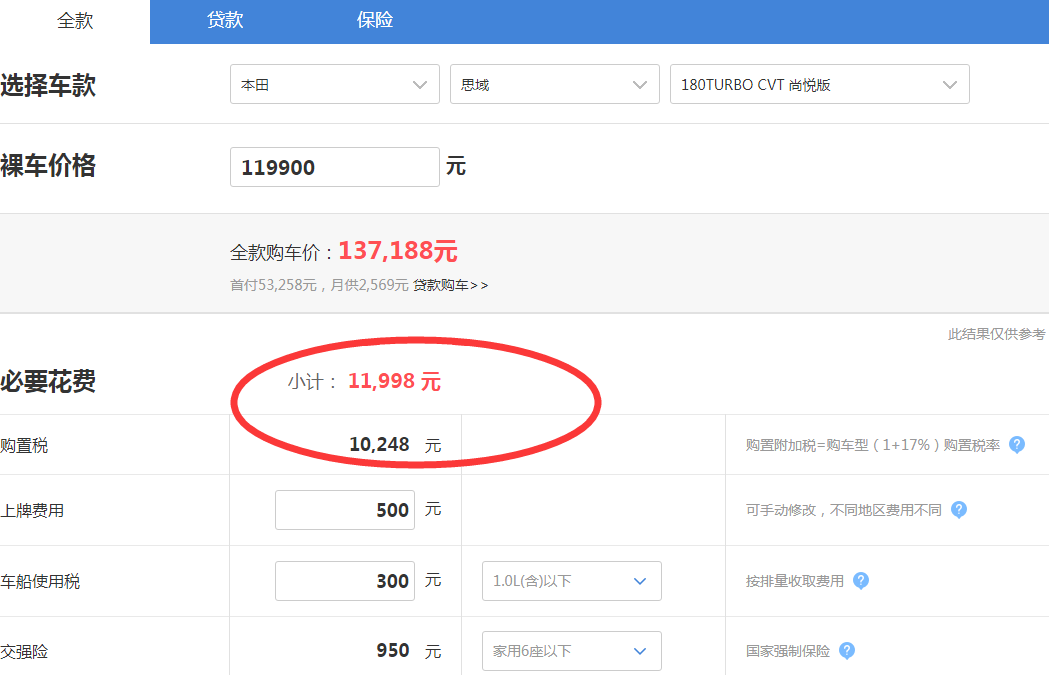Click the 购置附加税=购车型 formula text
Viewport: 1049px width, 675px height.
(873, 446)
